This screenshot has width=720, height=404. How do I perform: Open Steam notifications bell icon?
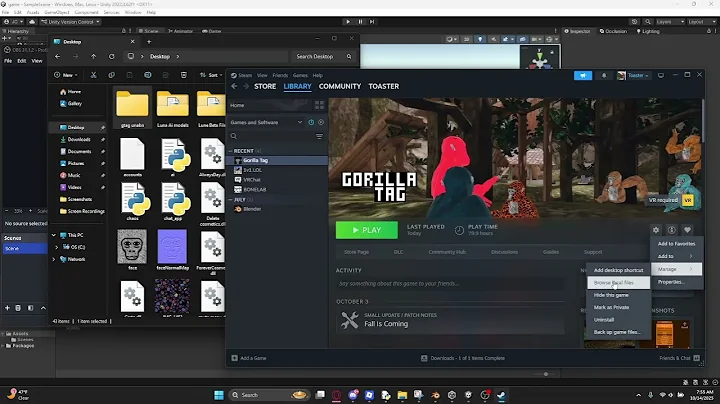click(604, 75)
